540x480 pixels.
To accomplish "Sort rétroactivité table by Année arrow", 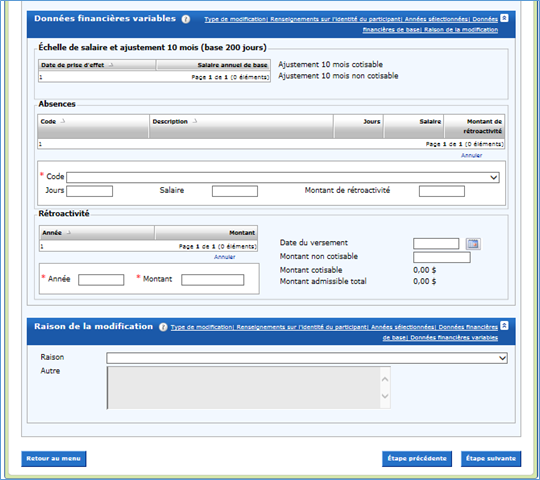I will [69, 233].
